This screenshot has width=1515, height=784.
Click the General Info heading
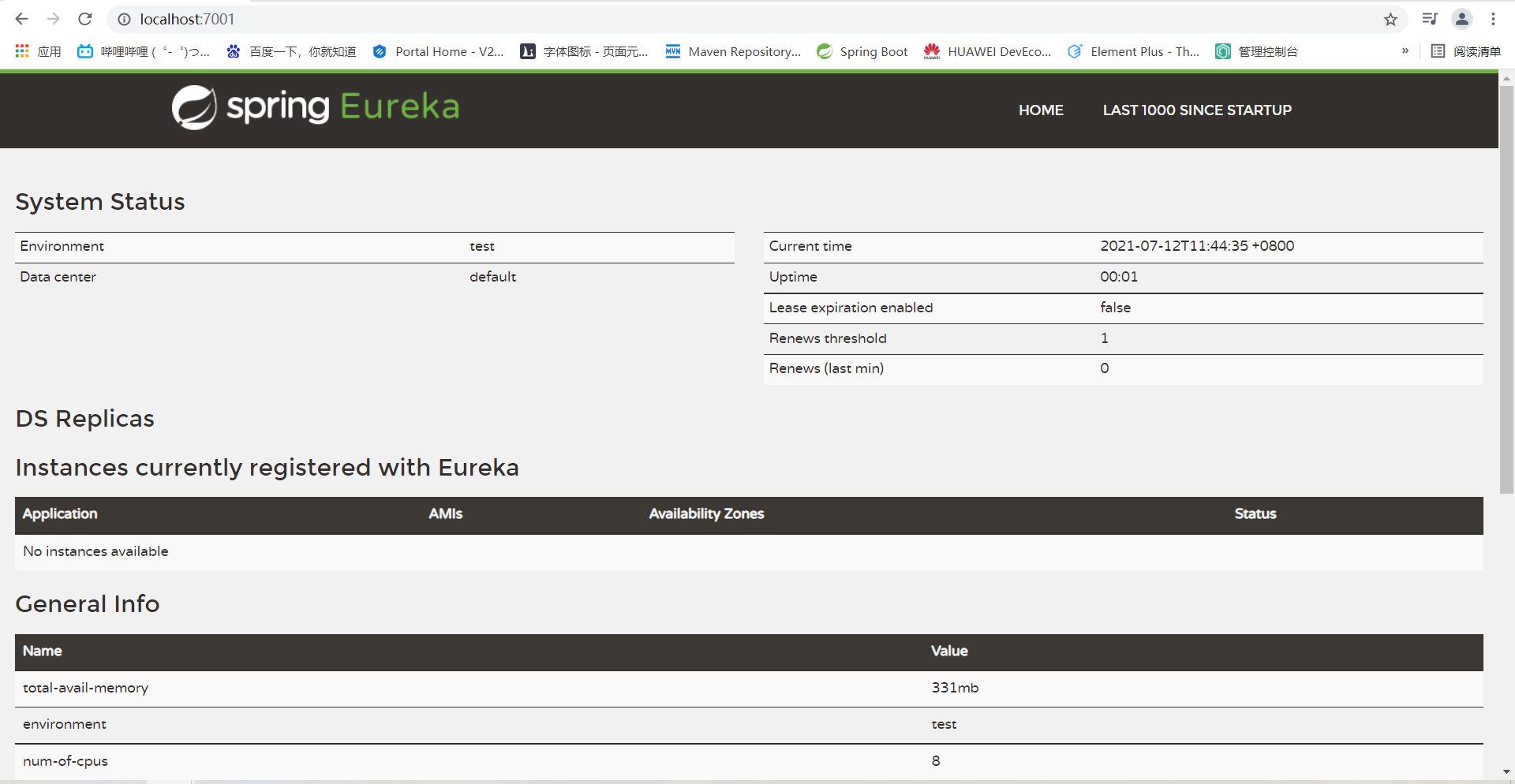pyautogui.click(x=88, y=604)
